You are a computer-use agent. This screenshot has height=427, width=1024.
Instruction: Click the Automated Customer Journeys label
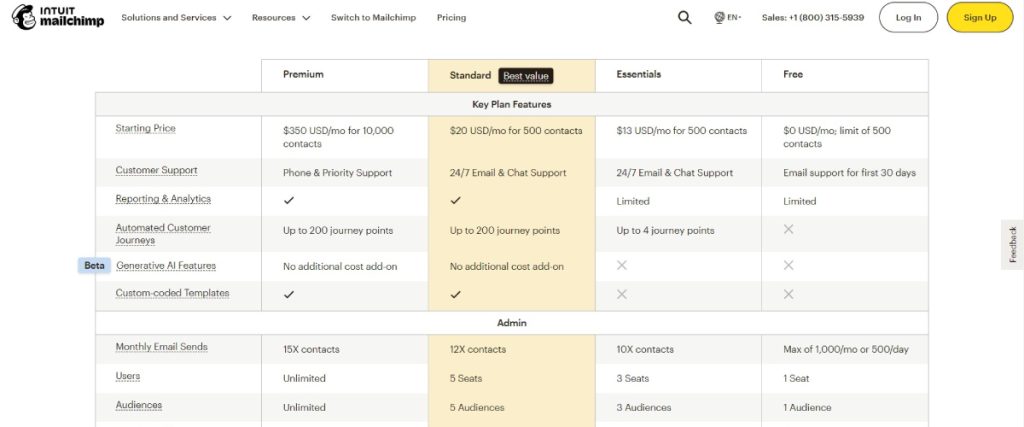[x=163, y=234]
